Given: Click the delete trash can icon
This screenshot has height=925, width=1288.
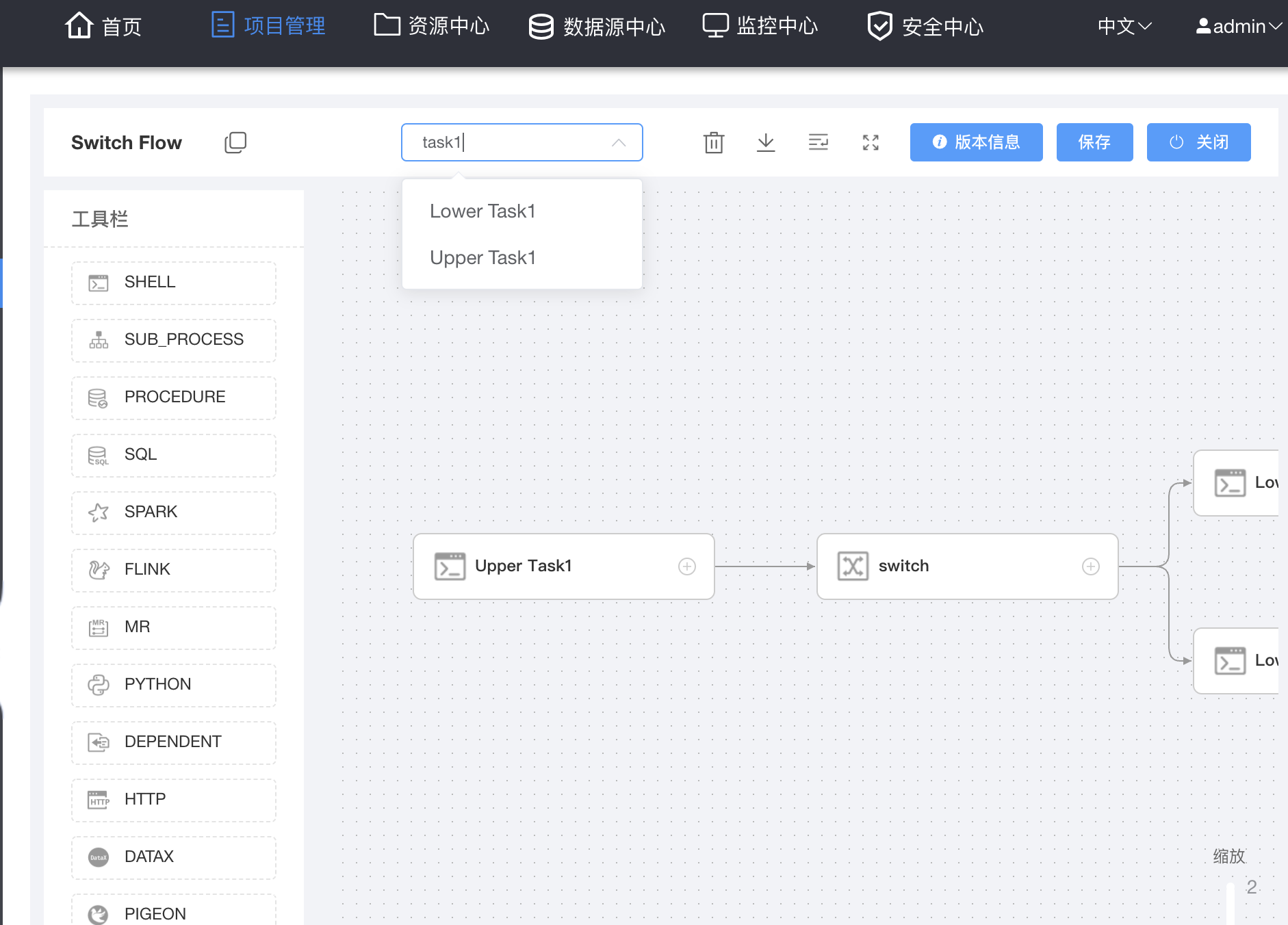Looking at the screenshot, I should pos(714,142).
